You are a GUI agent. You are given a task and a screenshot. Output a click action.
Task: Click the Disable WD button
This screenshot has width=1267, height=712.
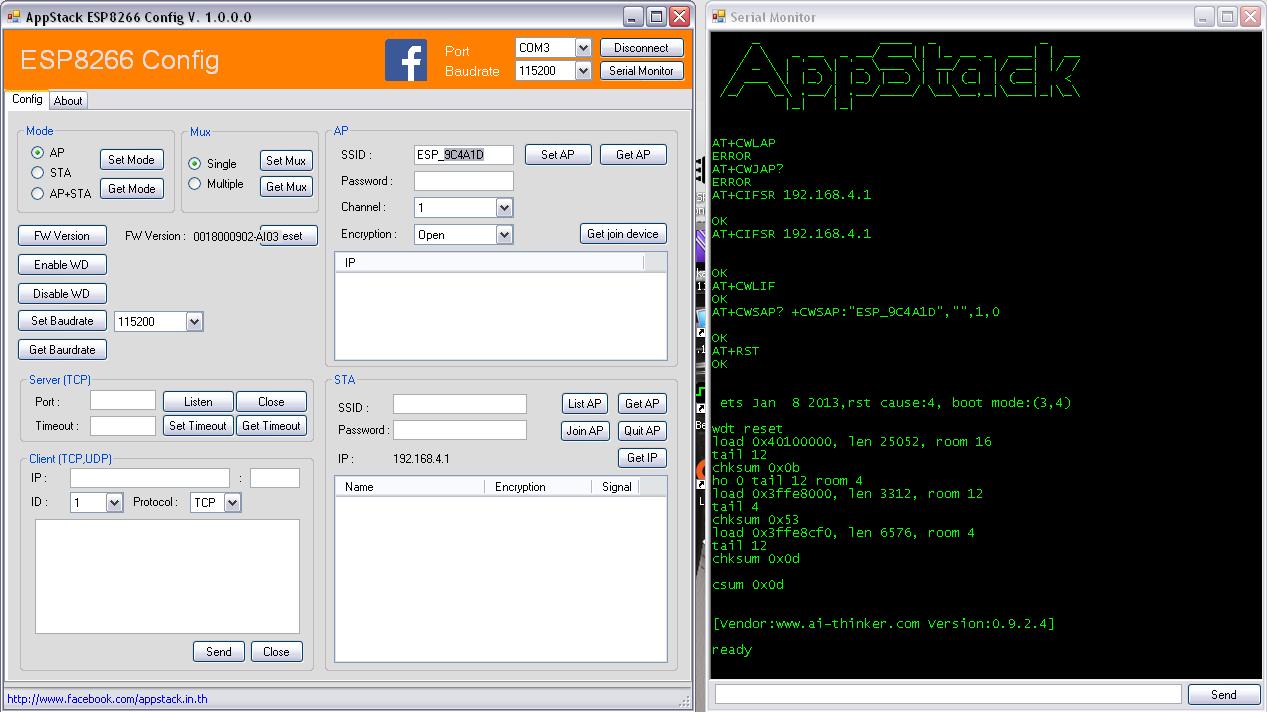[x=62, y=294]
